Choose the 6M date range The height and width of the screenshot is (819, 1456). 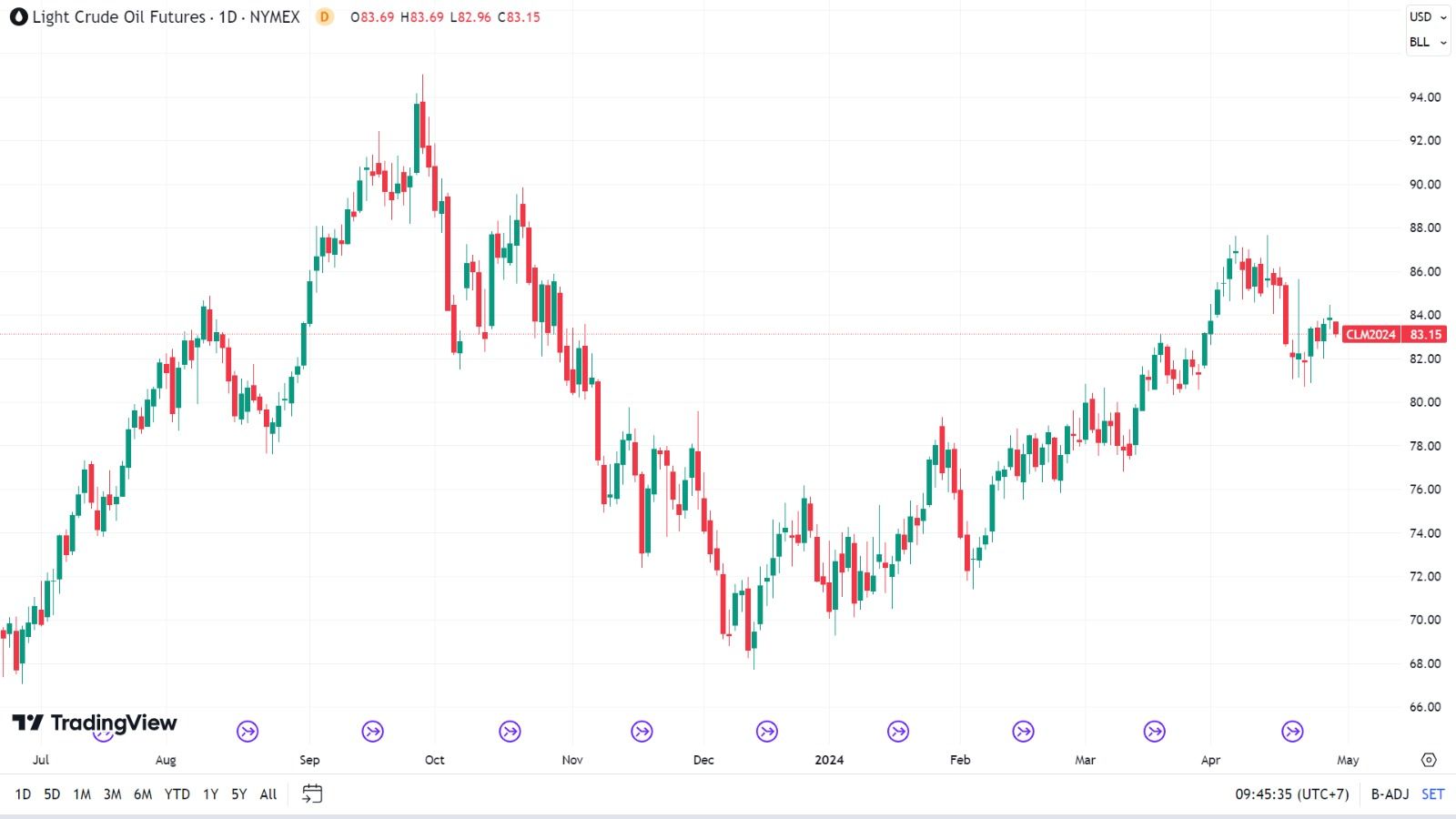click(x=143, y=794)
